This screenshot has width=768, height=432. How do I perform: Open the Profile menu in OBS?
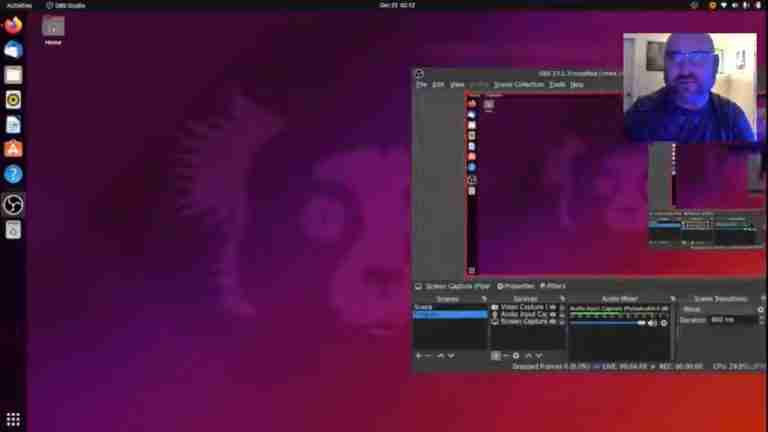[479, 85]
